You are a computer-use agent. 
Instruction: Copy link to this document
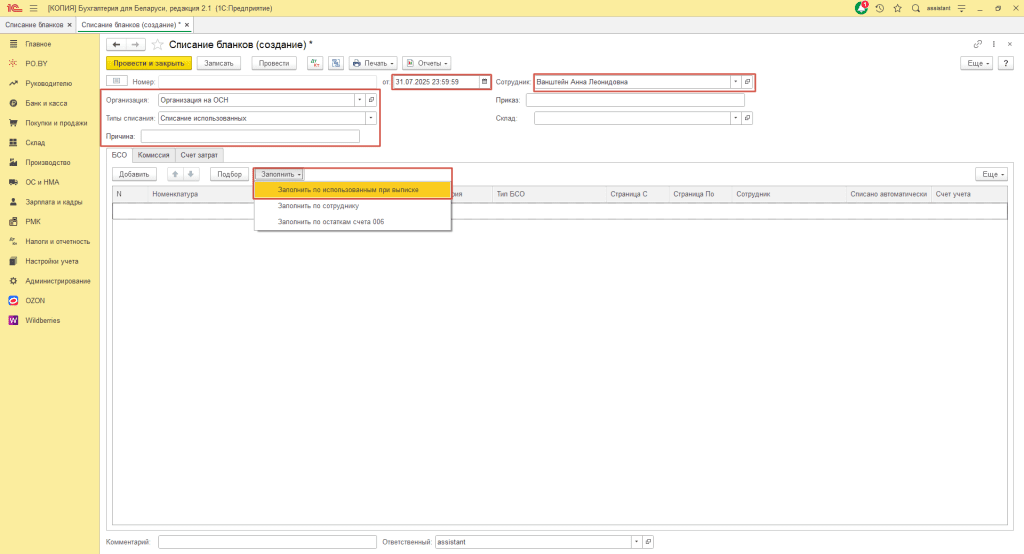(978, 44)
